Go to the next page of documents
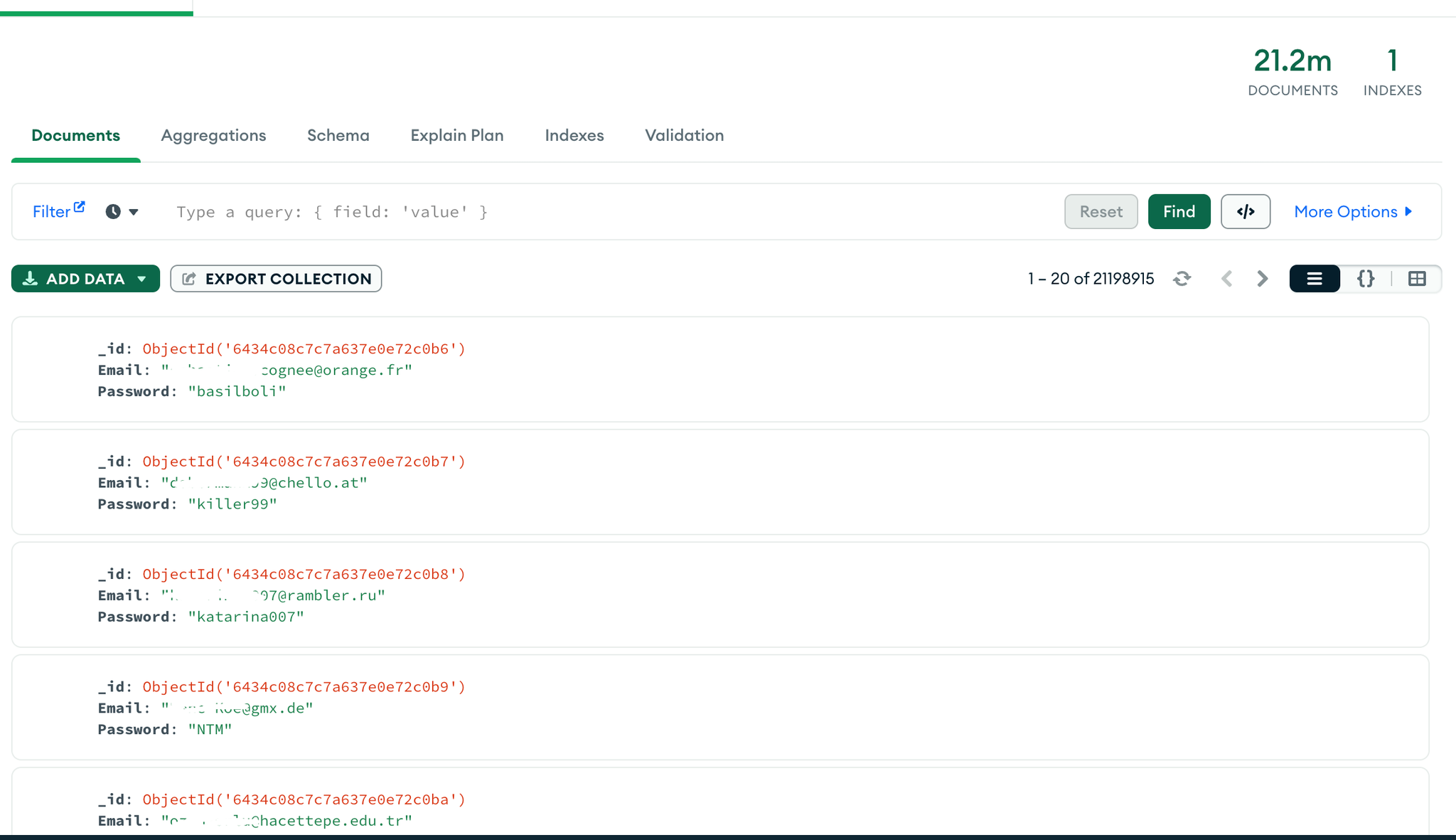Viewport: 1456px width, 840px height. pyautogui.click(x=1262, y=279)
